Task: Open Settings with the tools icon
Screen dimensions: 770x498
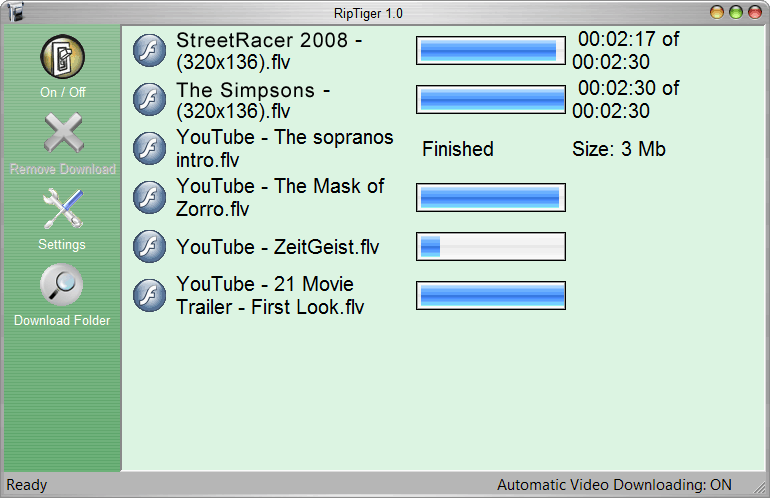Action: (63, 208)
